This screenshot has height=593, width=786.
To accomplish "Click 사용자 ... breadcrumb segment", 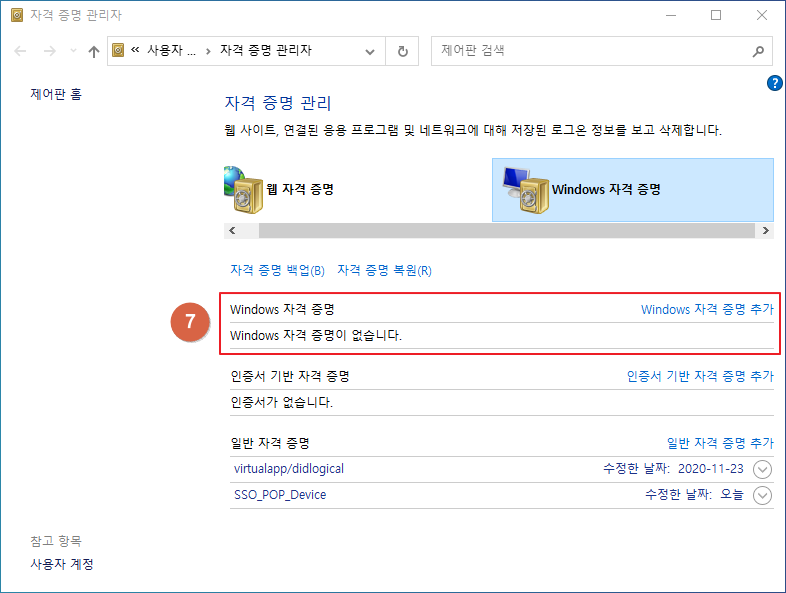I will 171,51.
